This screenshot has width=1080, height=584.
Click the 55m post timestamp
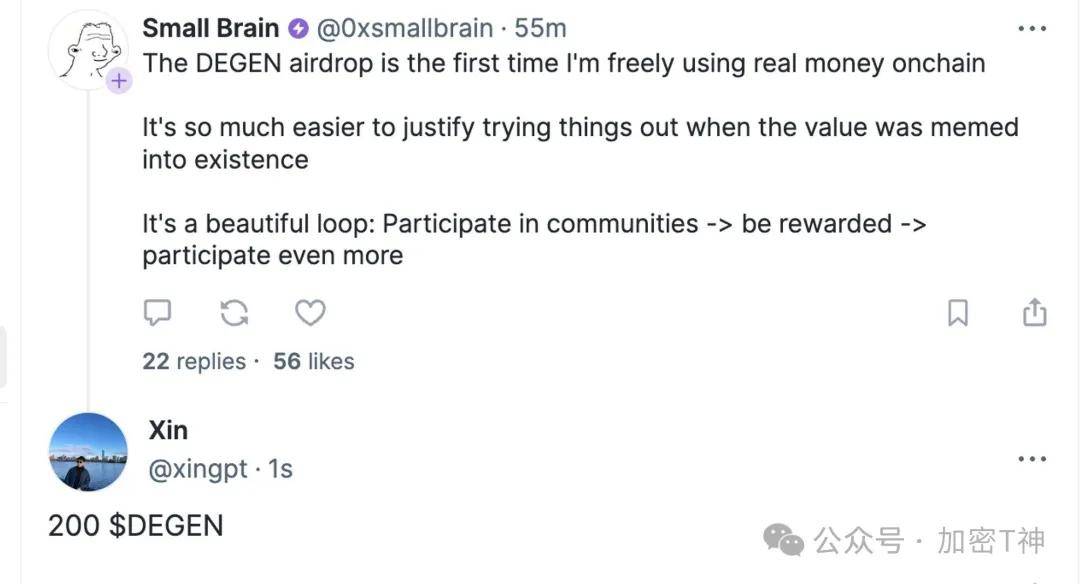tap(541, 28)
